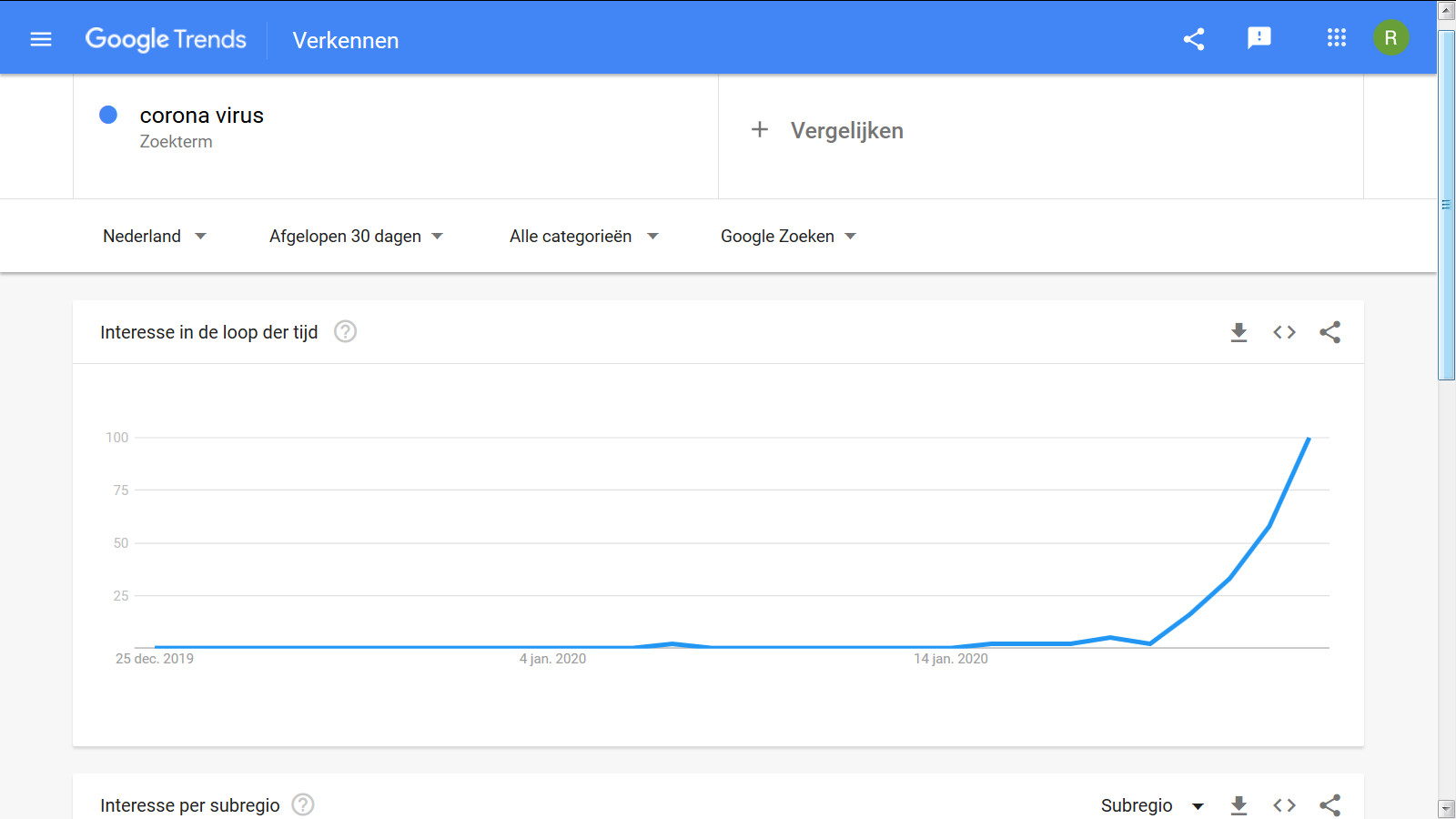
Task: Open the Google Zoeken search type dropdown
Action: pyautogui.click(x=789, y=237)
